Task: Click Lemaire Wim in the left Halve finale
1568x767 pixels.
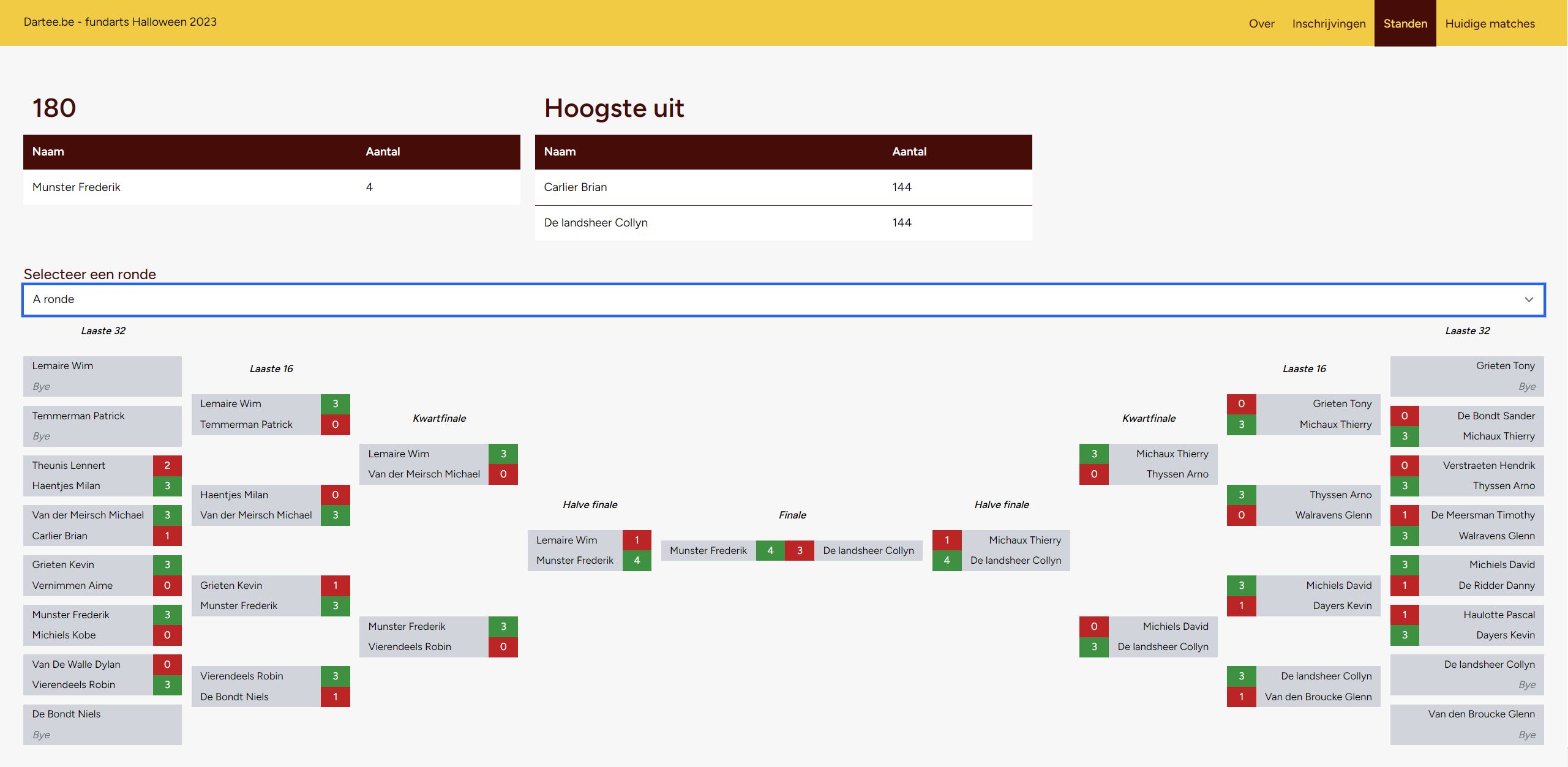Action: click(566, 540)
